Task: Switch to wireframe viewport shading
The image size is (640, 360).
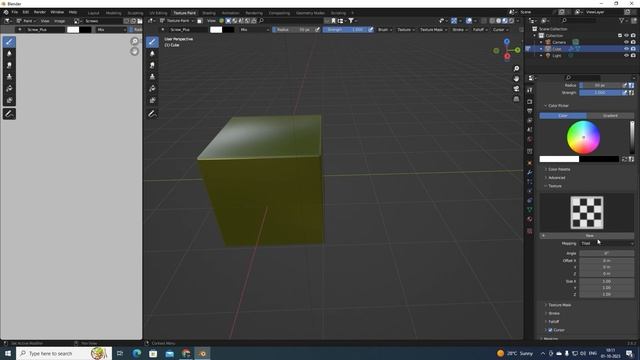Action: coord(493,21)
